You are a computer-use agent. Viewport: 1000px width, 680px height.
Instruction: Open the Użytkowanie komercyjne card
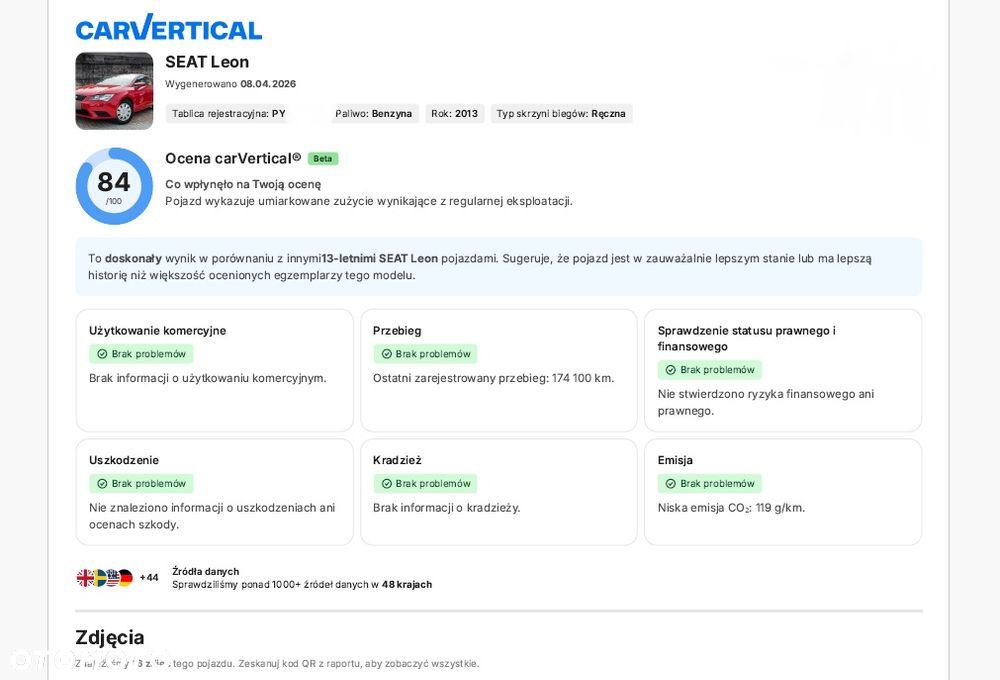(214, 370)
